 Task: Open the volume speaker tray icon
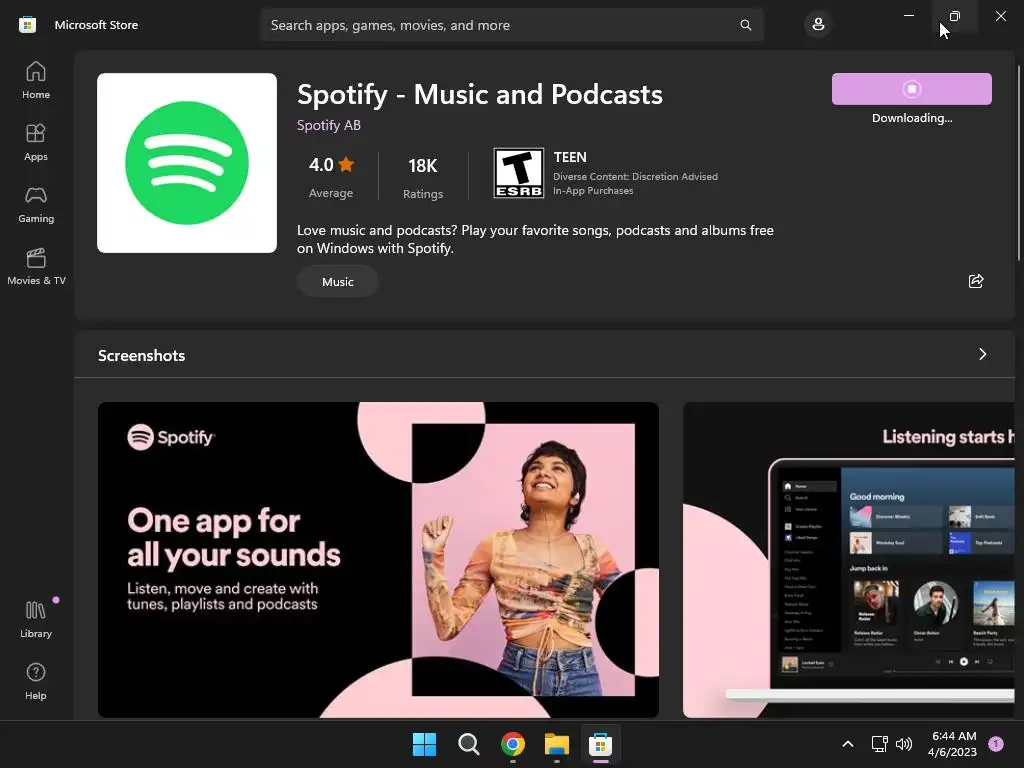pyautogui.click(x=904, y=744)
